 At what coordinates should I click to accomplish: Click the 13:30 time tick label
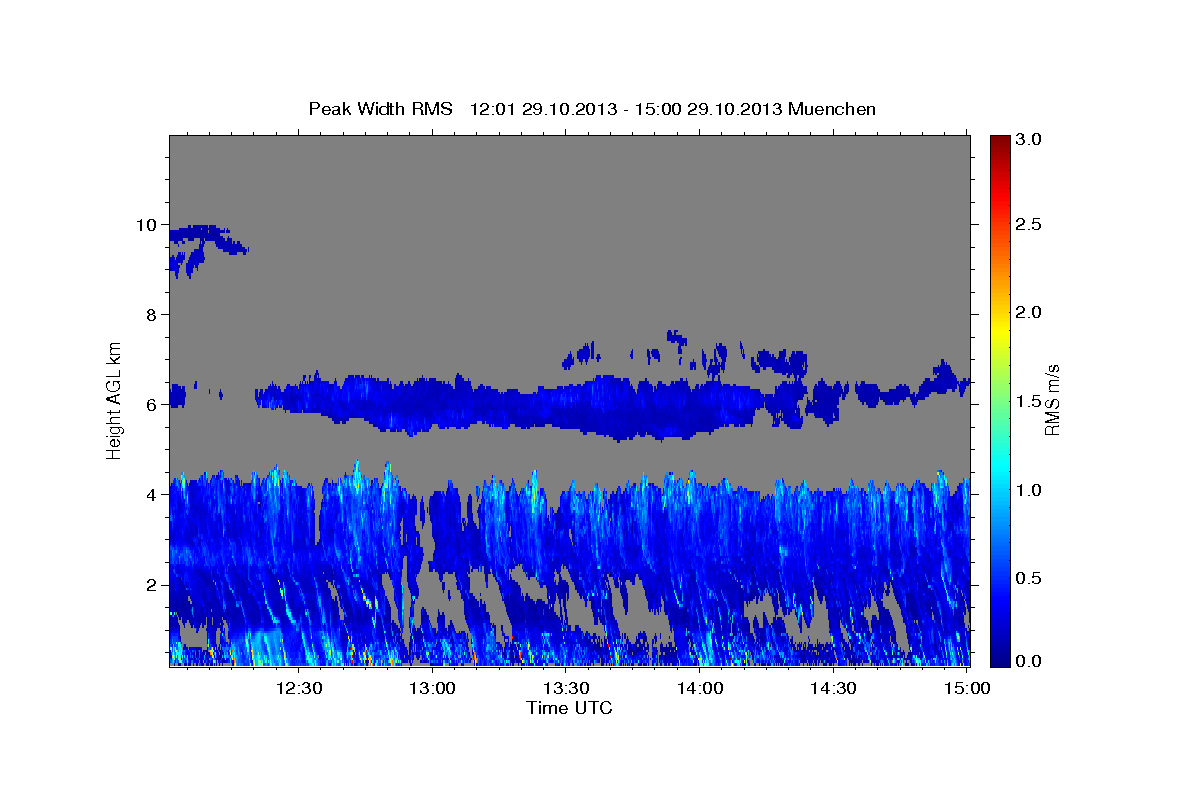[565, 689]
